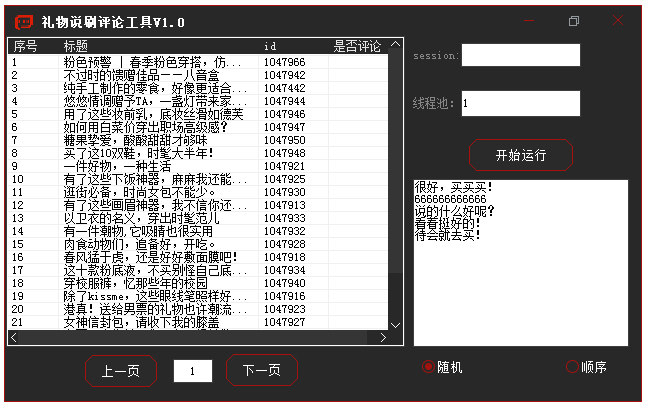Screen dimensions: 647x406
Task: Click id cell 1047942
Action: tap(285, 75)
